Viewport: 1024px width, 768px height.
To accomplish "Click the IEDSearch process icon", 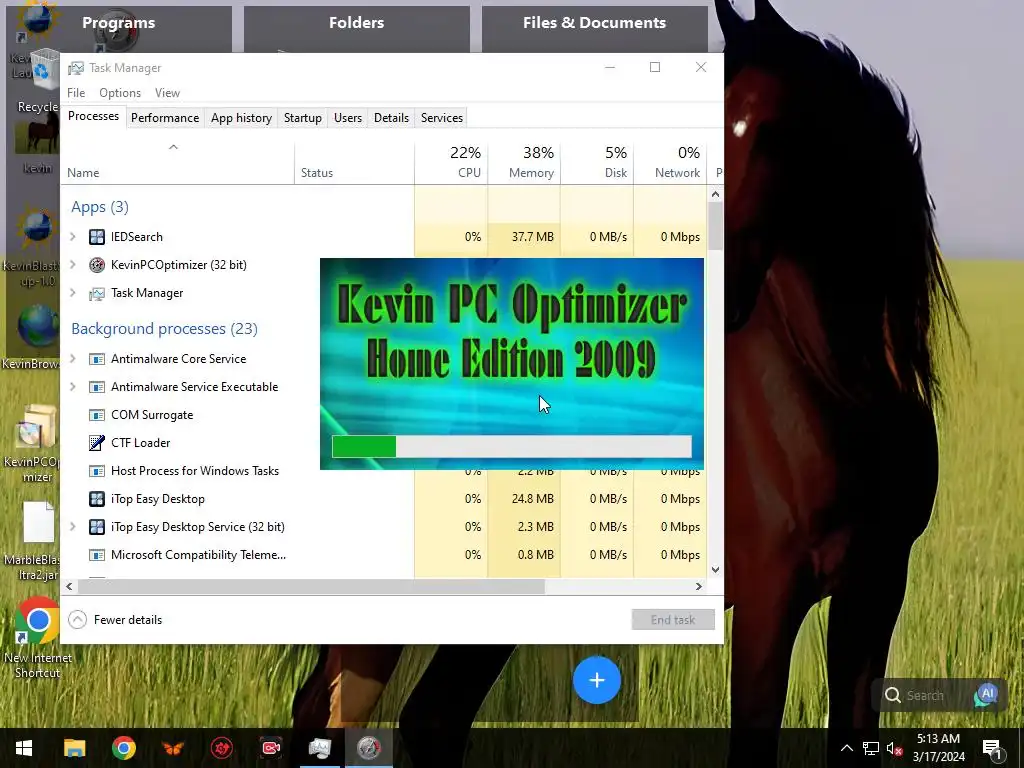I will [97, 237].
